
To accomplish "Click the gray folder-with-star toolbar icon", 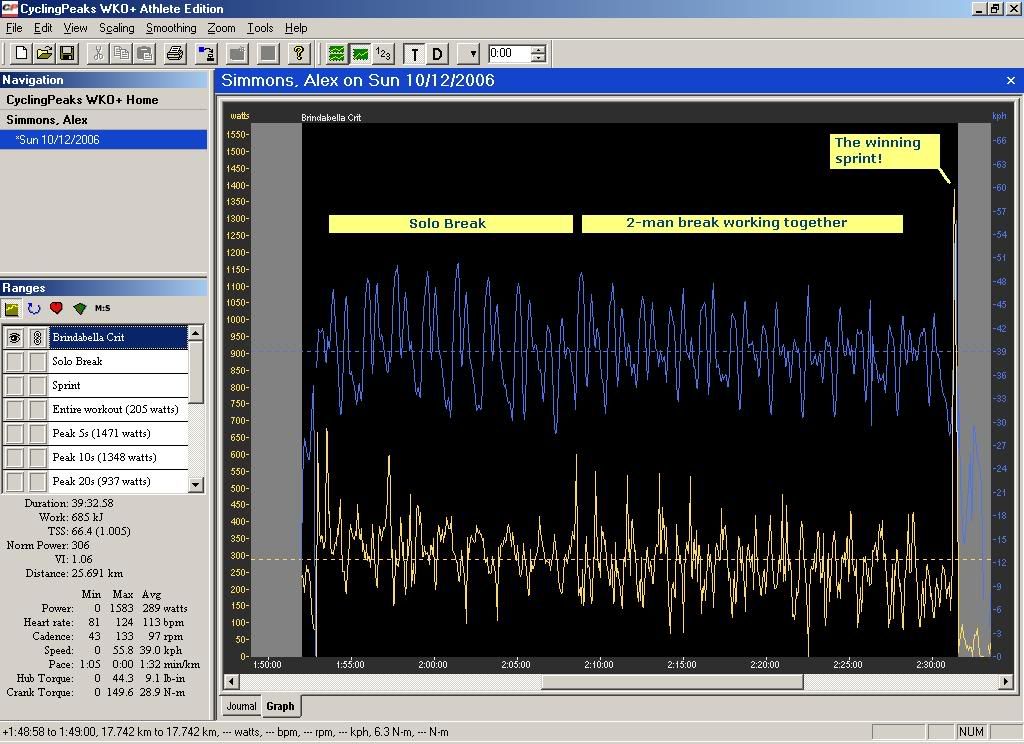I will tap(237, 54).
